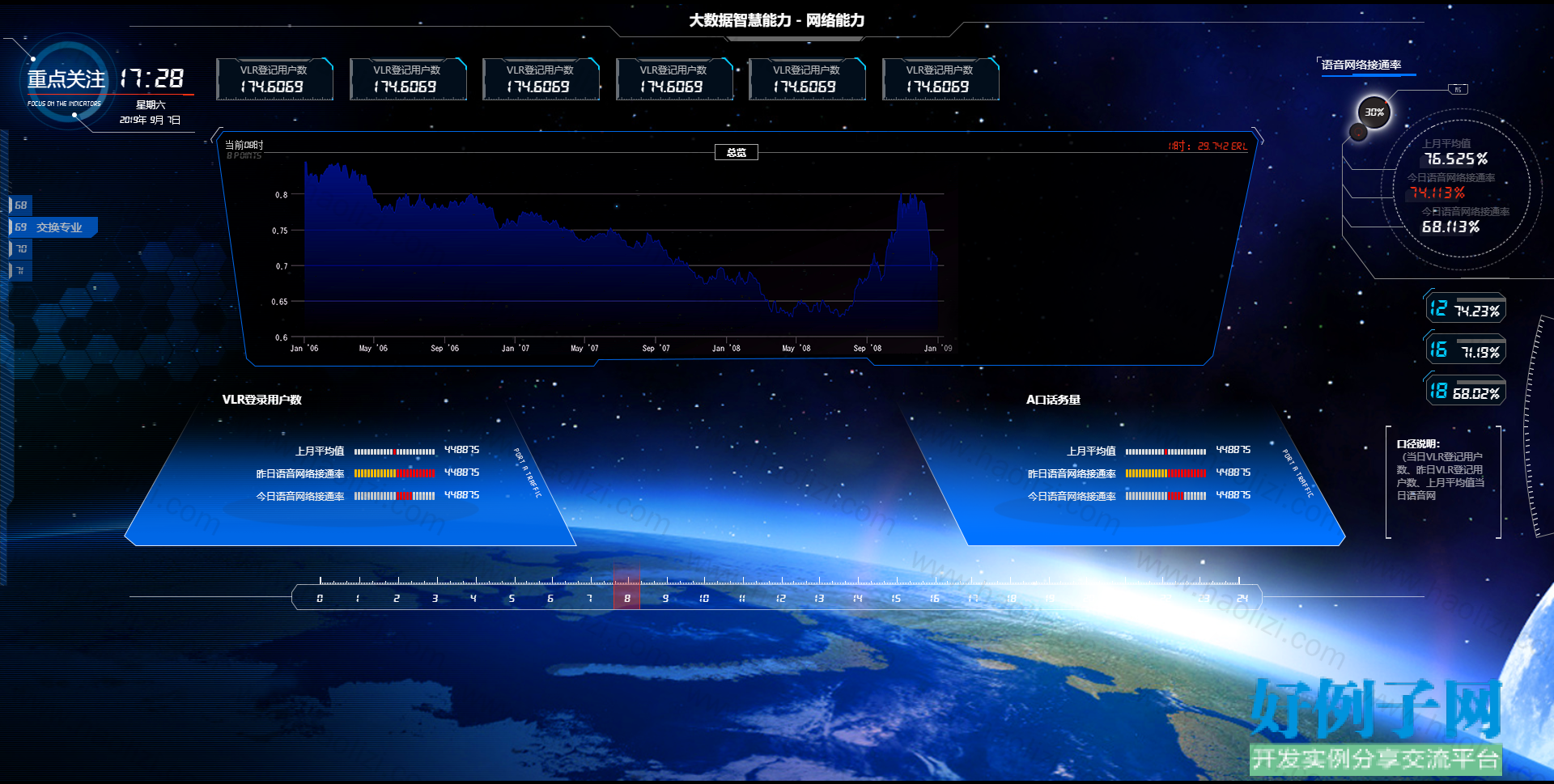Pick hour 4 on the timeline

(x=473, y=599)
